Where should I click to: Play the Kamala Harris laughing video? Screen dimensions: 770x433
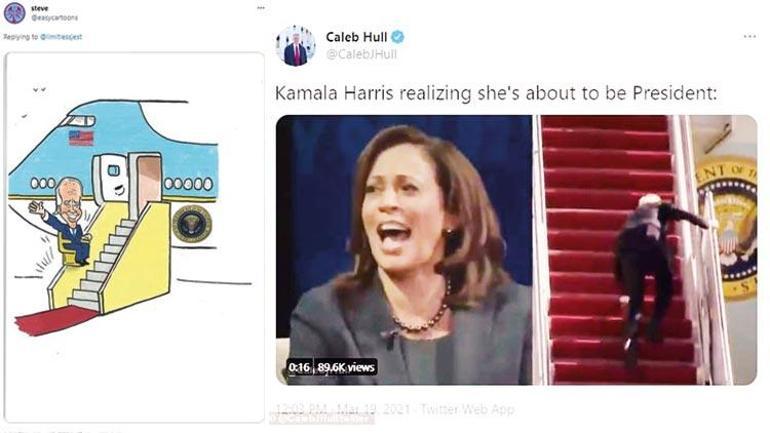point(404,250)
